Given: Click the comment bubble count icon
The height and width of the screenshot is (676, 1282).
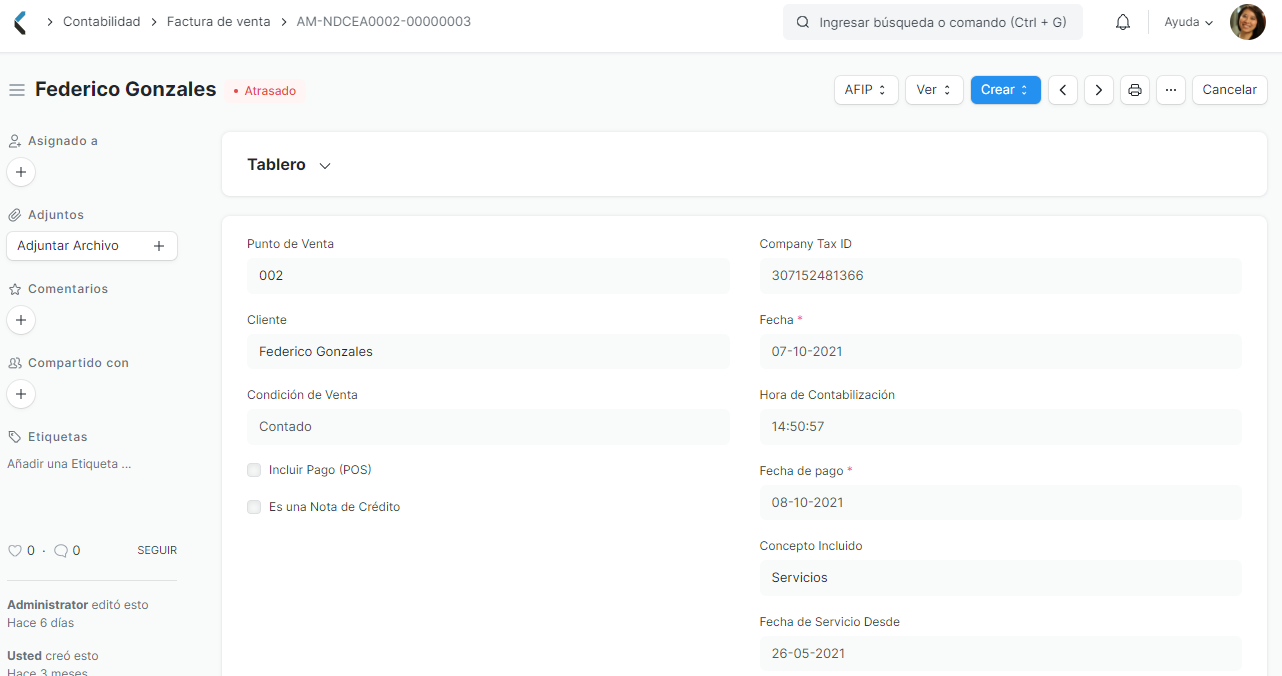Looking at the screenshot, I should coord(61,551).
